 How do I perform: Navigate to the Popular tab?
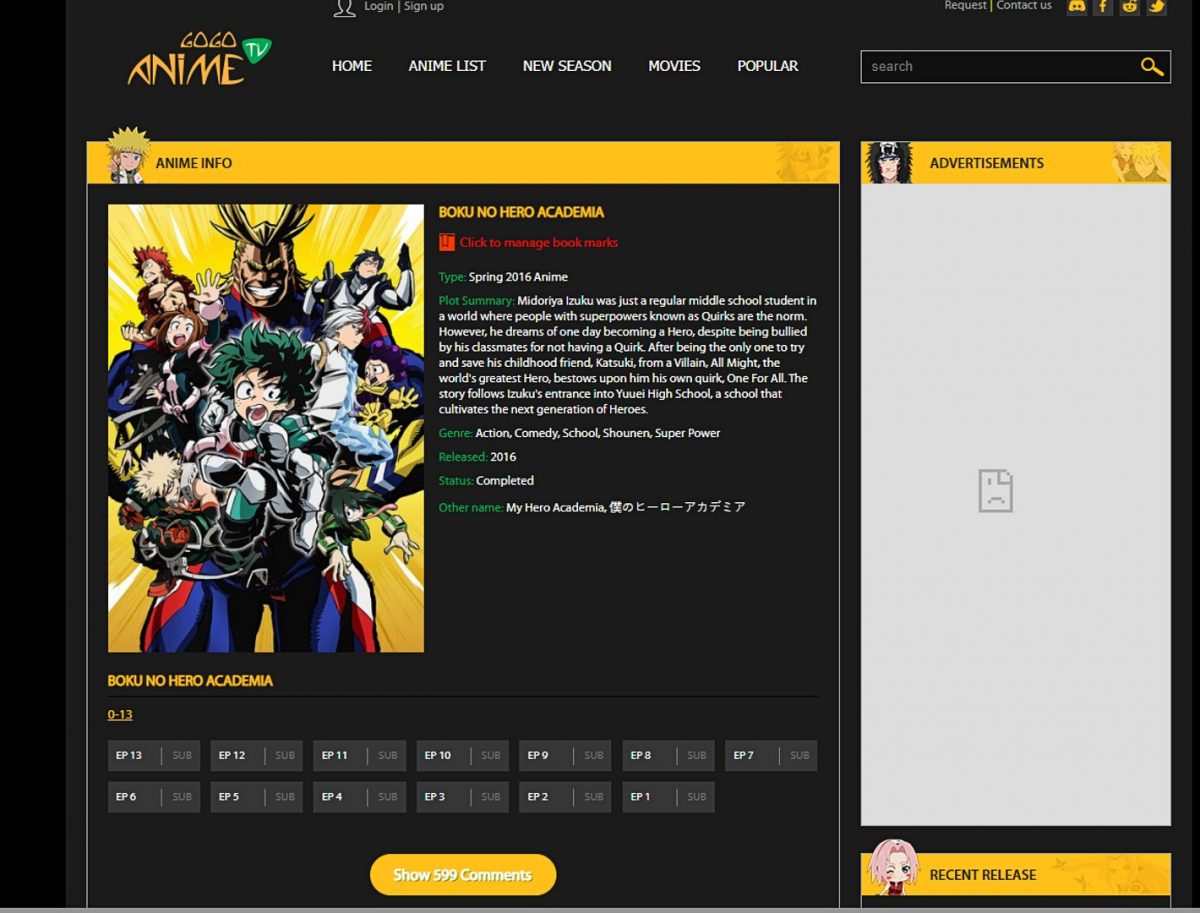(x=767, y=66)
